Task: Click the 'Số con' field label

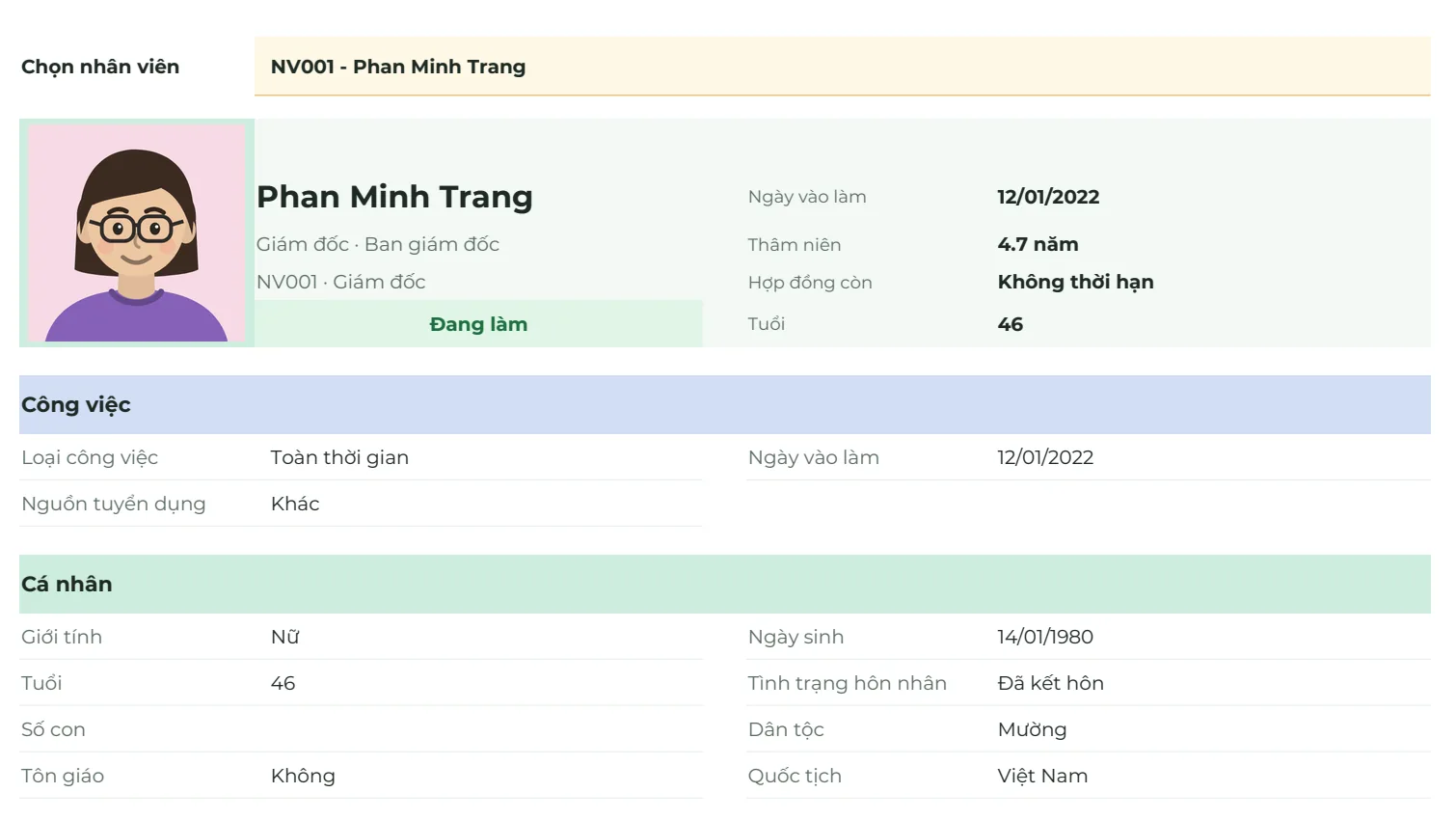Action: click(x=53, y=729)
